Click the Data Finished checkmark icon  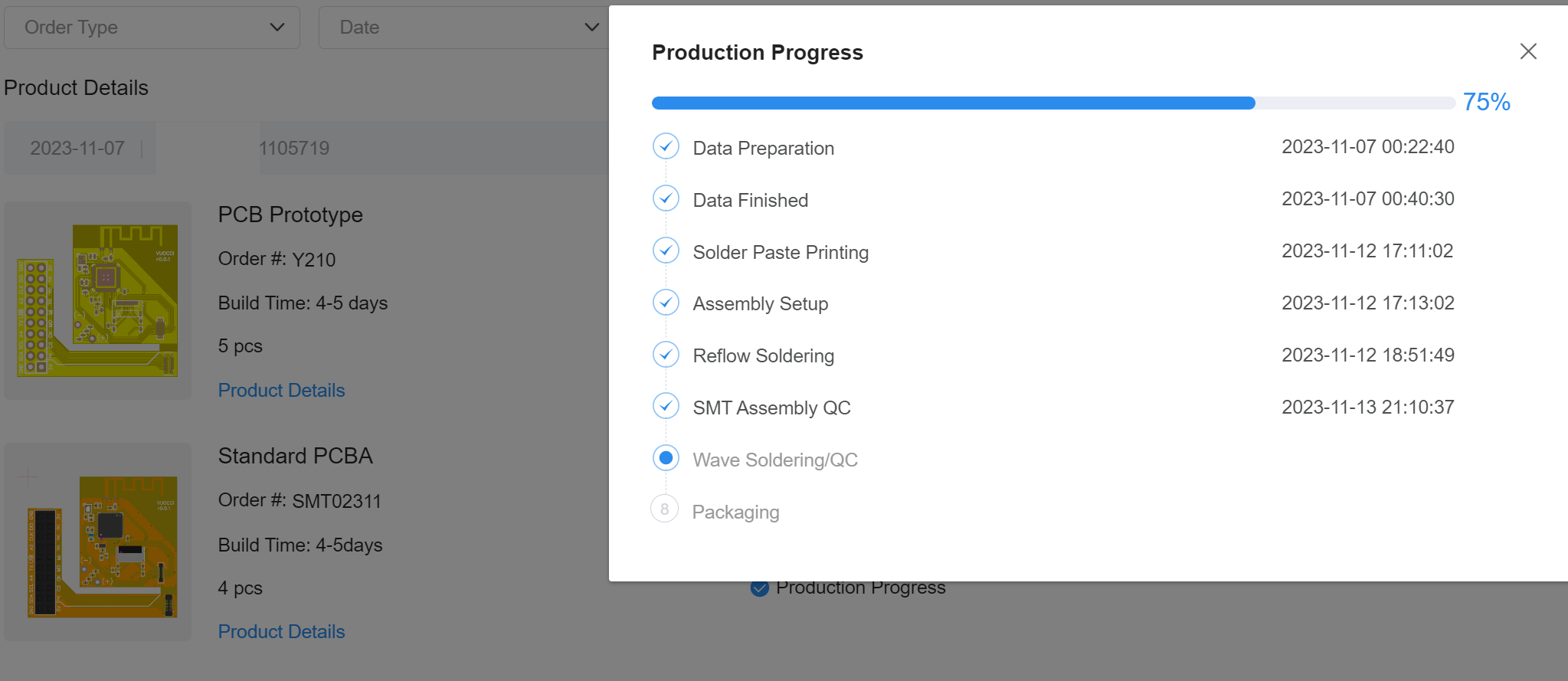coord(666,198)
